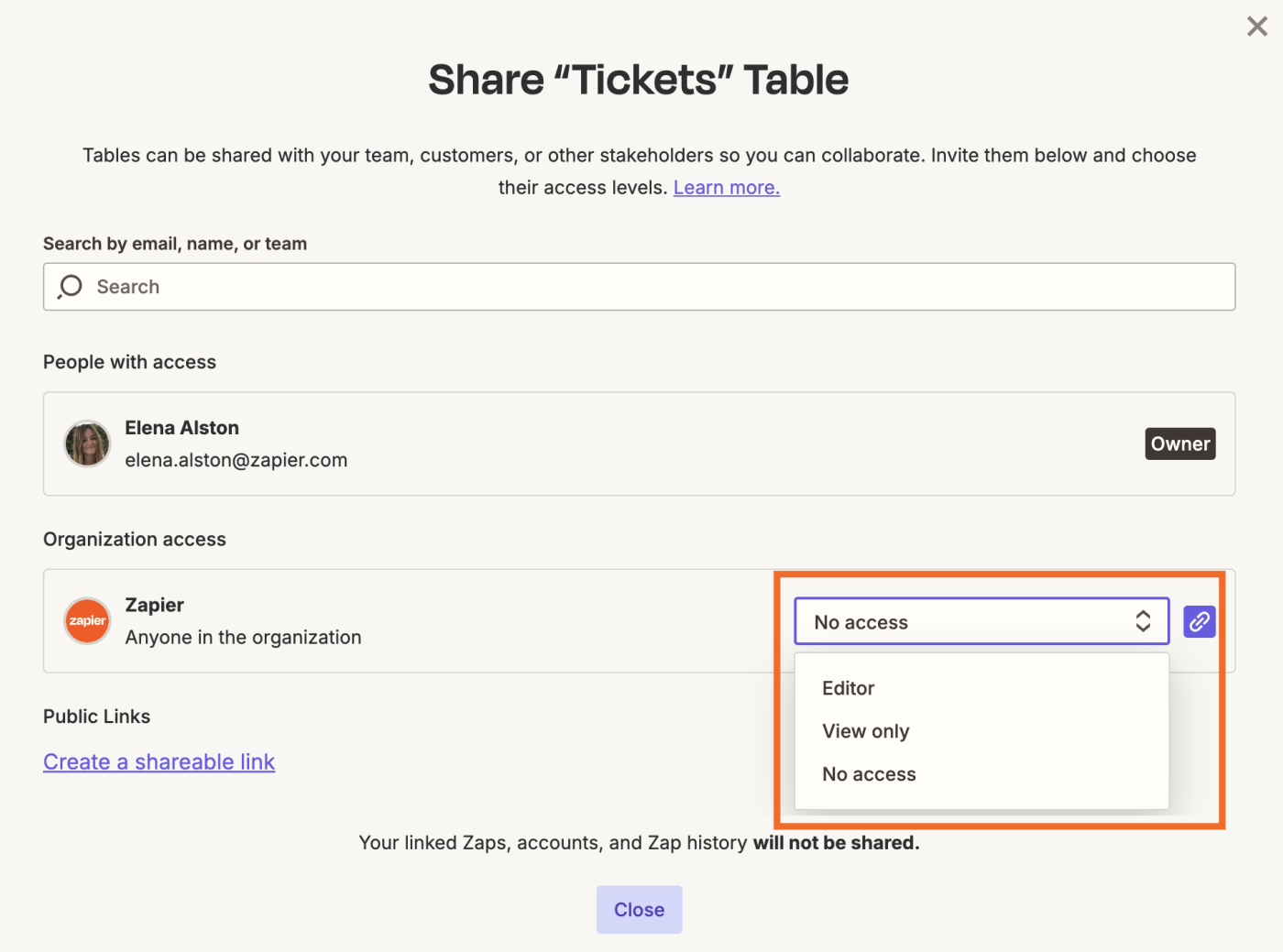This screenshot has height=952, width=1283.
Task: Click the Elena Alston name text
Action: (182, 428)
